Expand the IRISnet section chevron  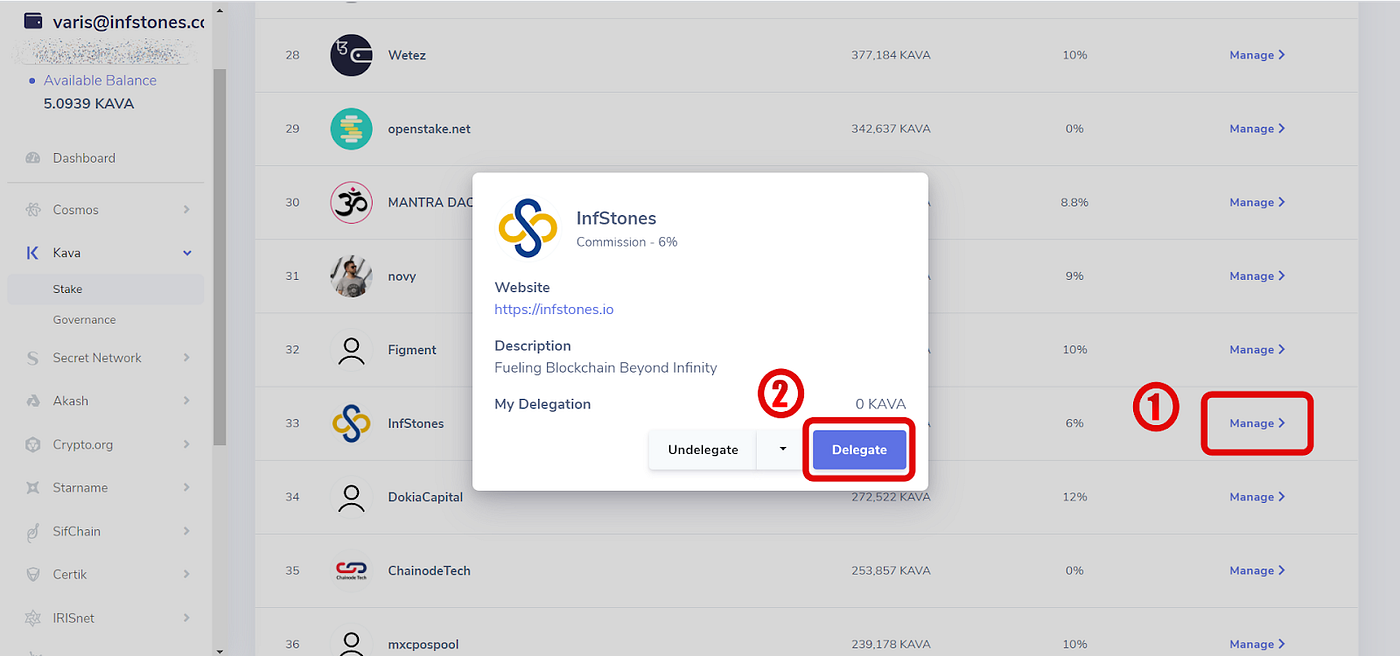coord(187,618)
